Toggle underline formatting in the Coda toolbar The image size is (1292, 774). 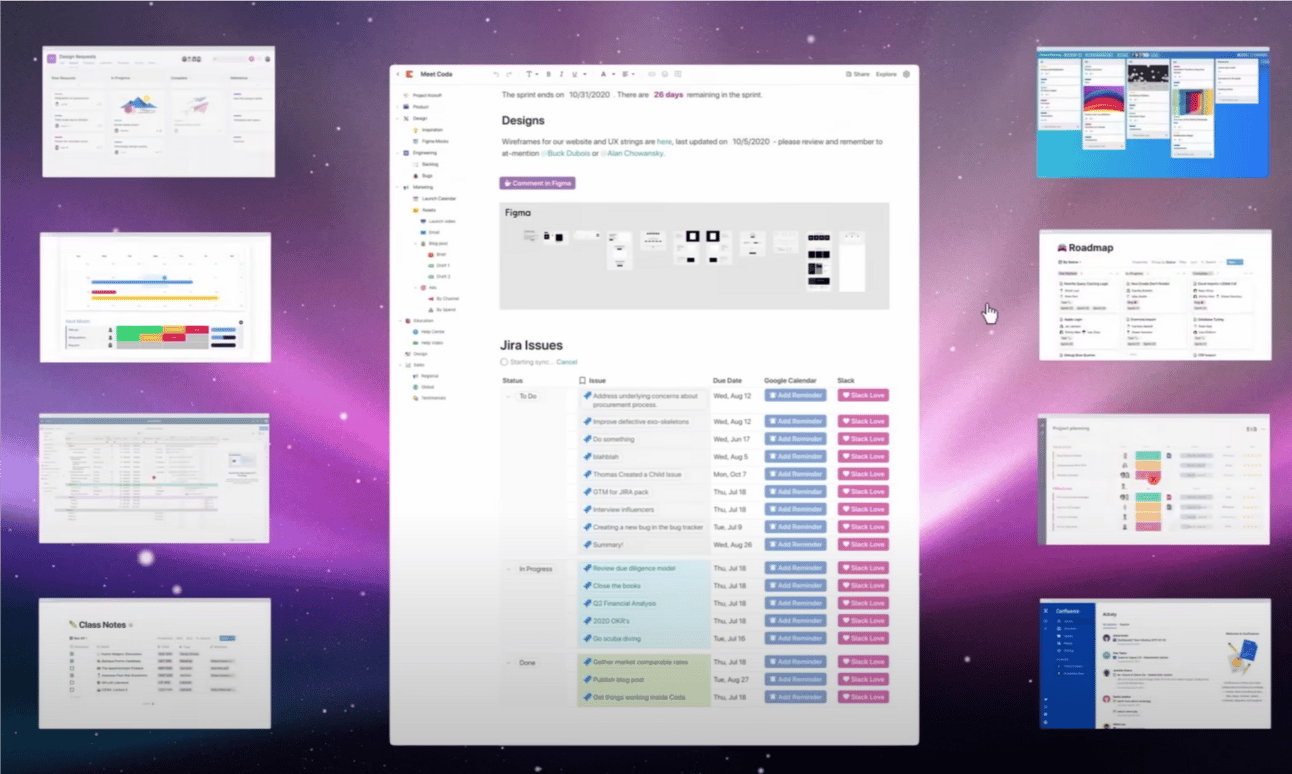click(573, 74)
